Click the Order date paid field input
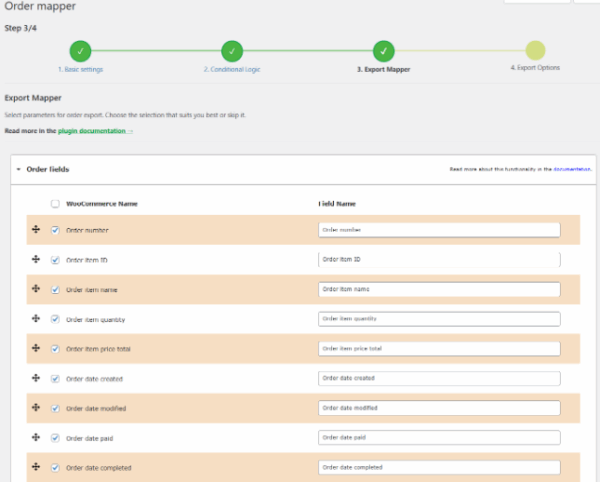 (x=438, y=438)
